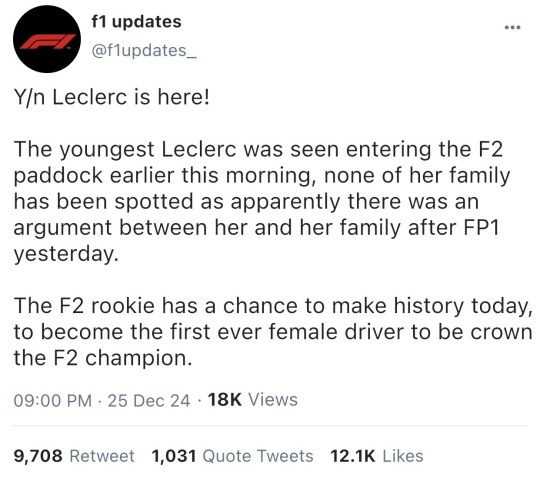540x477 pixels.
Task: Click the paragraph about the F2 paddock
Action: click(x=262, y=201)
